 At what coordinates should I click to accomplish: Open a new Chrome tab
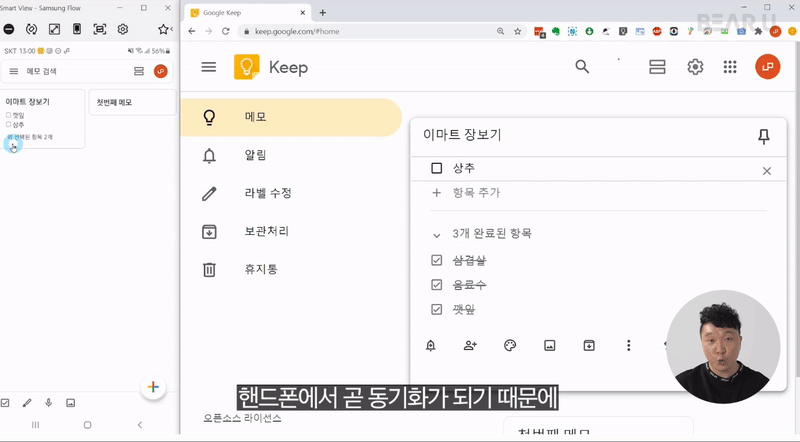point(322,13)
